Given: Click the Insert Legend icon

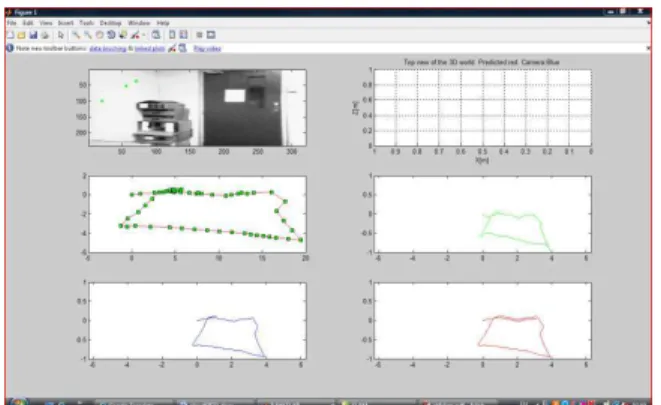Looking at the screenshot, I should [x=183, y=35].
